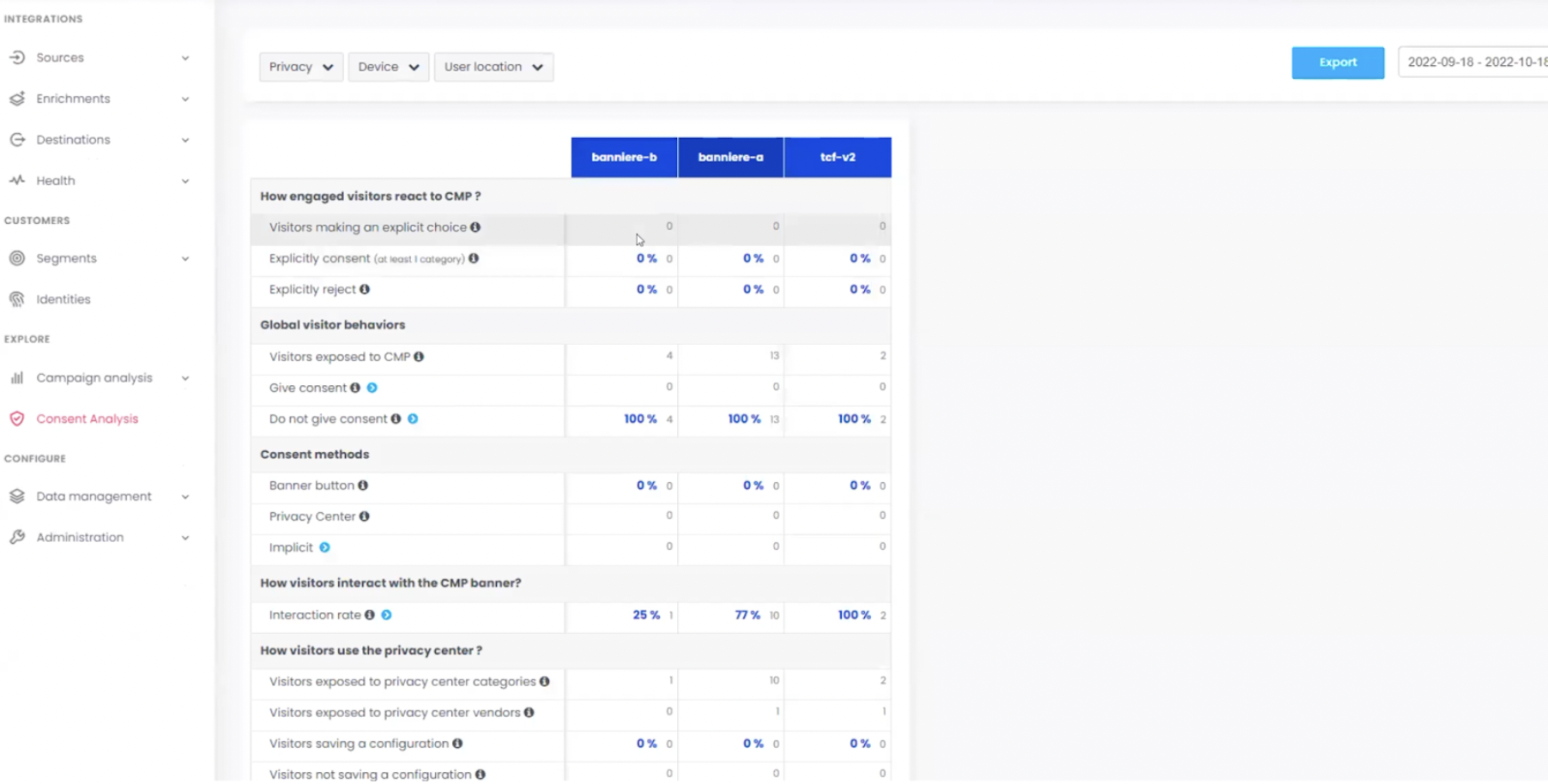The height and width of the screenshot is (784, 1548).
Task: Click the Consent Analysis shield icon
Action: (17, 419)
